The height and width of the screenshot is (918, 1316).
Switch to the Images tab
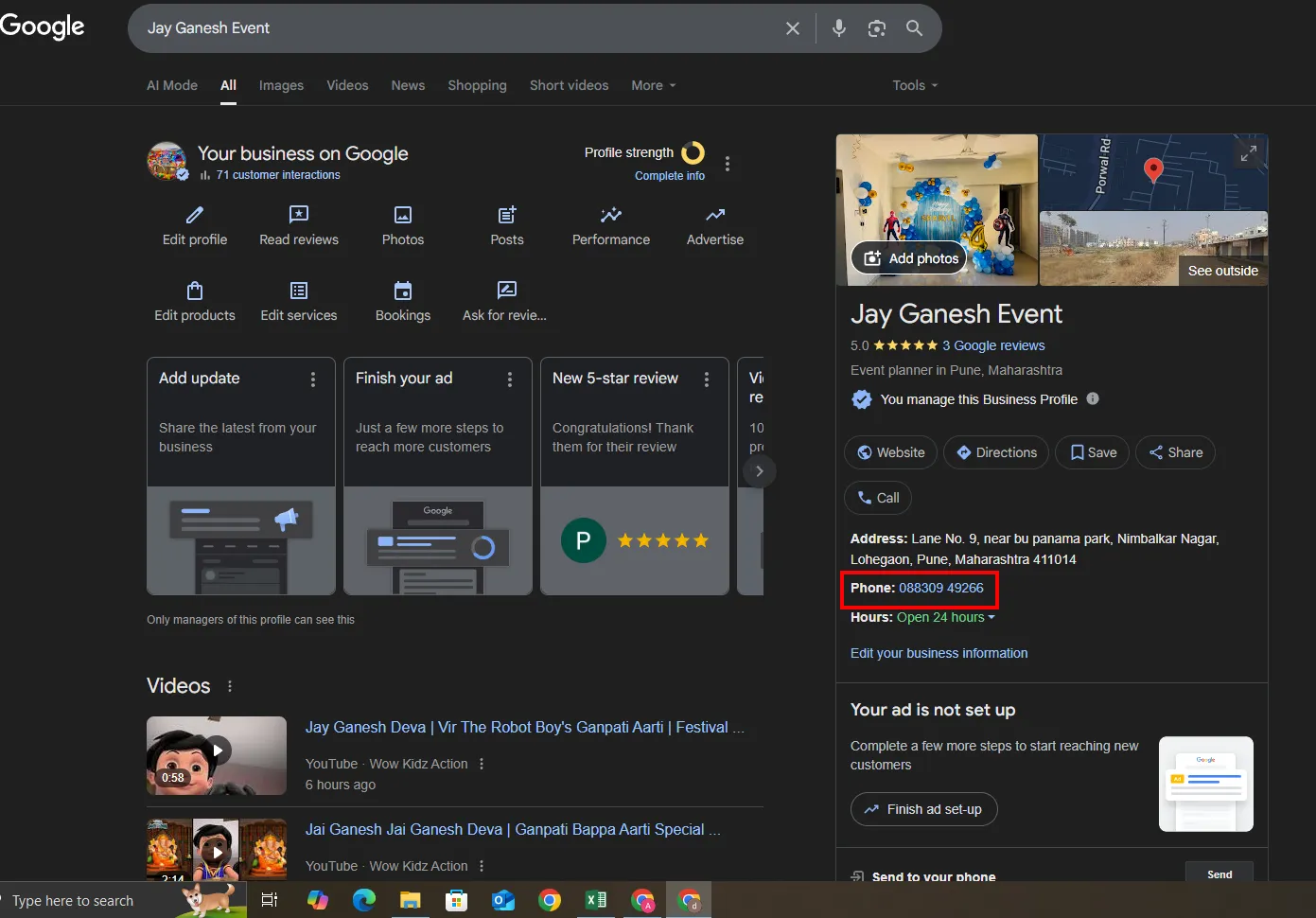pyautogui.click(x=281, y=85)
